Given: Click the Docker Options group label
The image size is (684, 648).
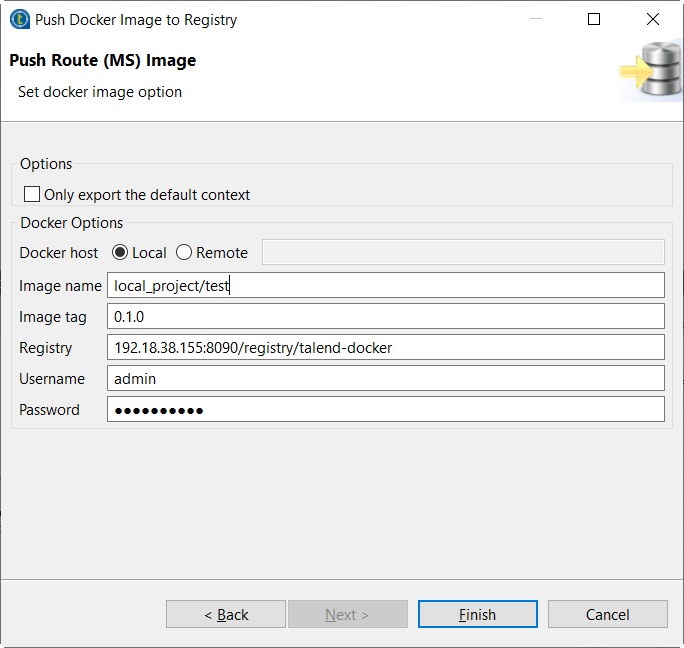Looking at the screenshot, I should tap(72, 223).
